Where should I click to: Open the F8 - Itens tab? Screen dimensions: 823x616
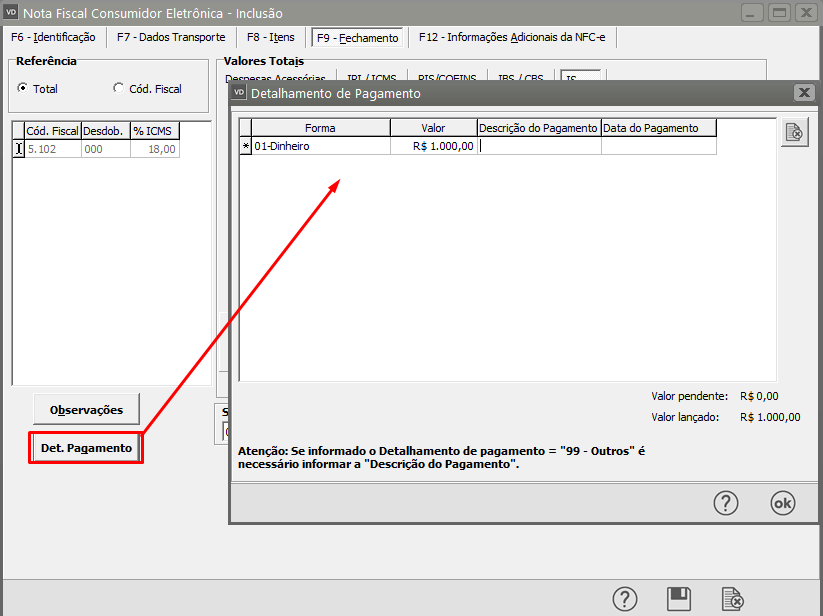(271, 38)
